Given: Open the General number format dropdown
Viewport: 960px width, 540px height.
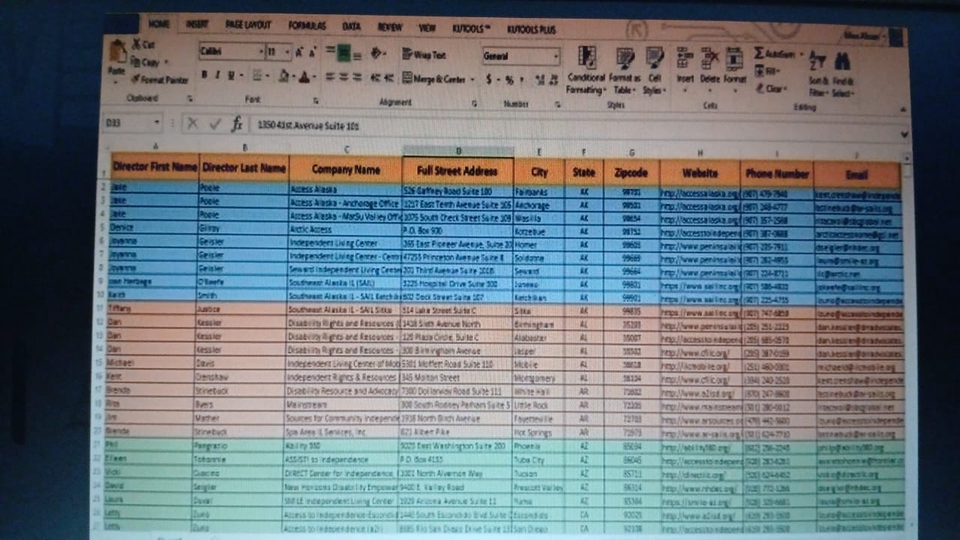Looking at the screenshot, I should 555,56.
